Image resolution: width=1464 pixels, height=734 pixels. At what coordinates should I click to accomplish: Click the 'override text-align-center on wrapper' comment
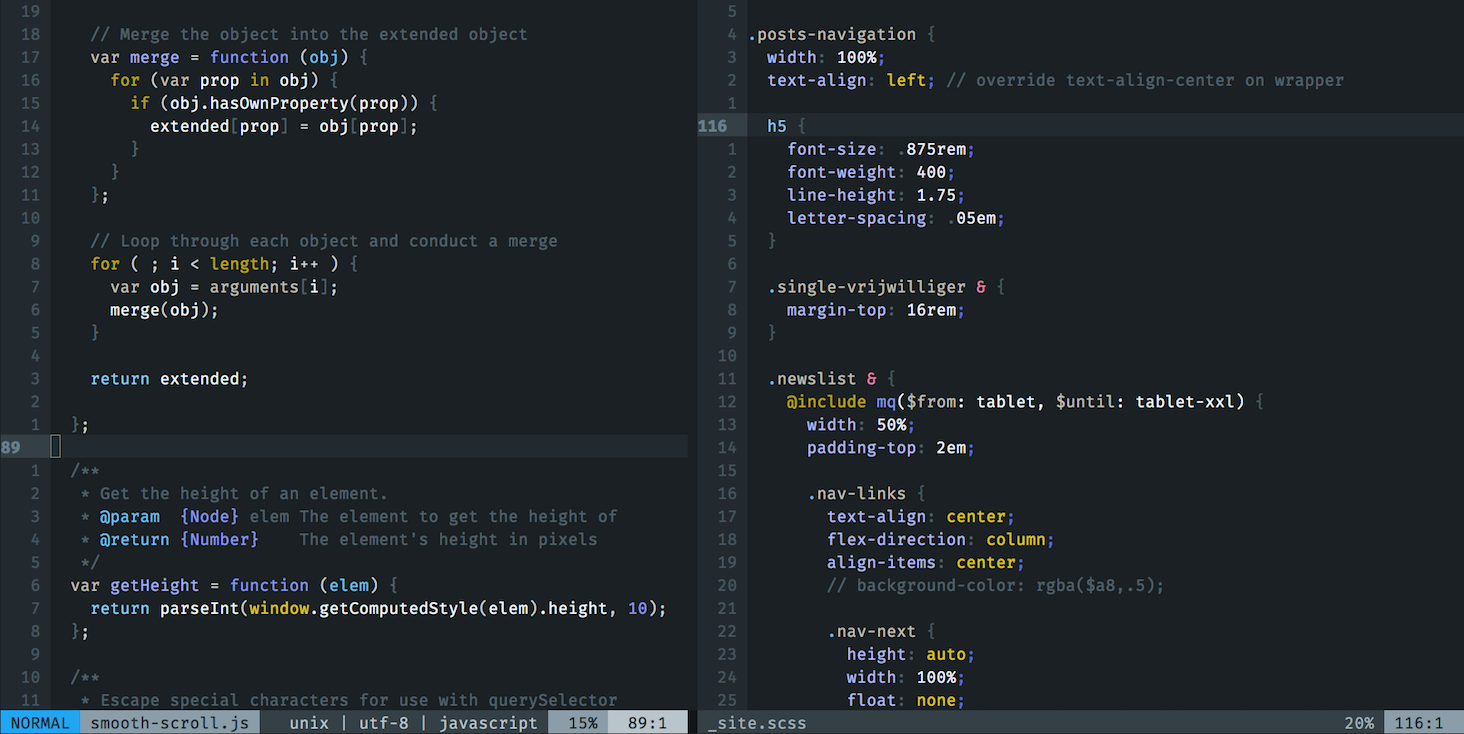[x=1146, y=80]
